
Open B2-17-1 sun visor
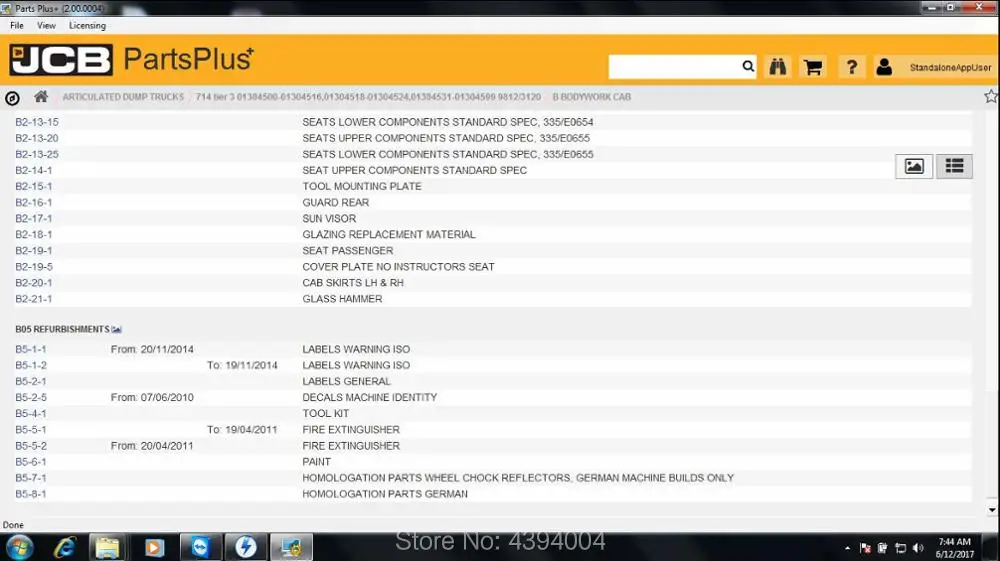coord(34,218)
